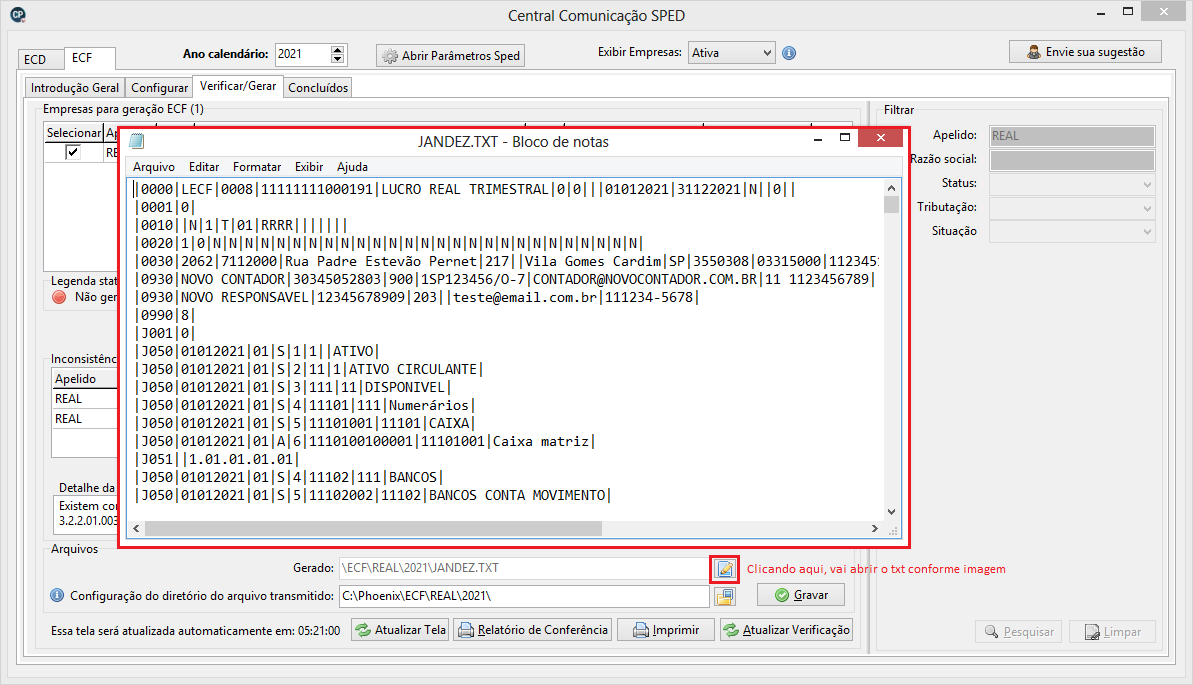Click the blue info icon near Exibir Empresas
Image resolution: width=1193 pixels, height=685 pixels.
(x=789, y=53)
